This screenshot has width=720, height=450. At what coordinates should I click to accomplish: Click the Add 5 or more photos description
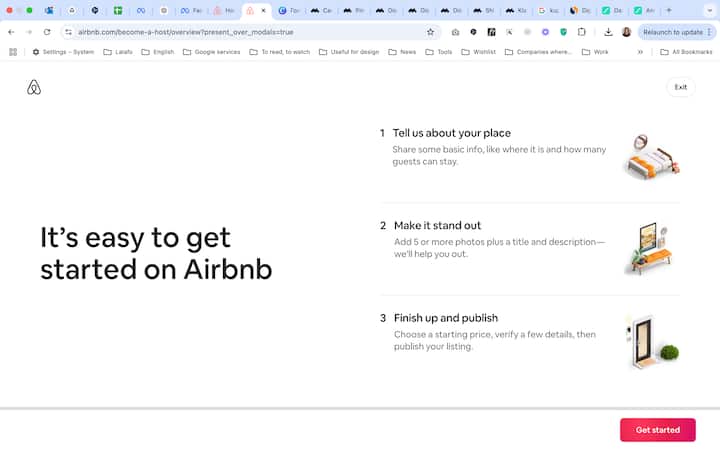click(x=499, y=248)
